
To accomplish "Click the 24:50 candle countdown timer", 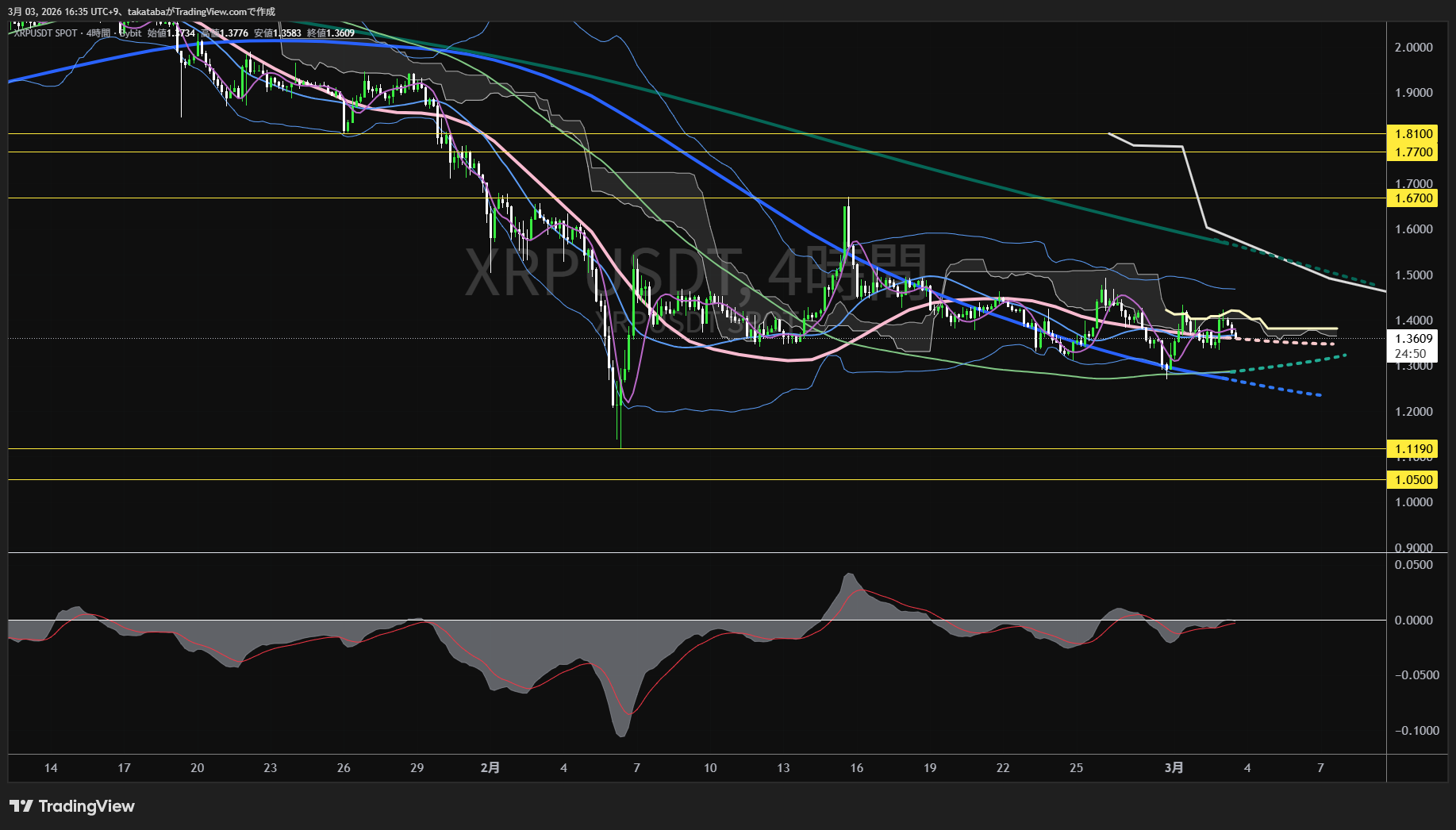I will tap(1410, 354).
